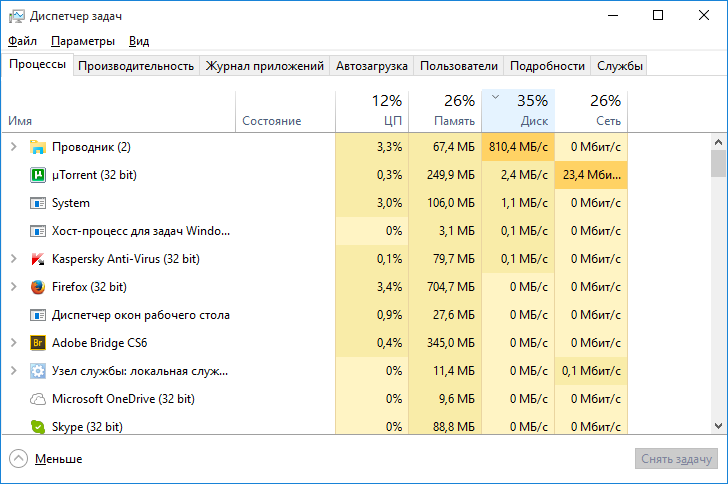This screenshot has height=484, width=728.
Task: Expand the Adobe Bridge CS6 process group
Action: [13, 343]
